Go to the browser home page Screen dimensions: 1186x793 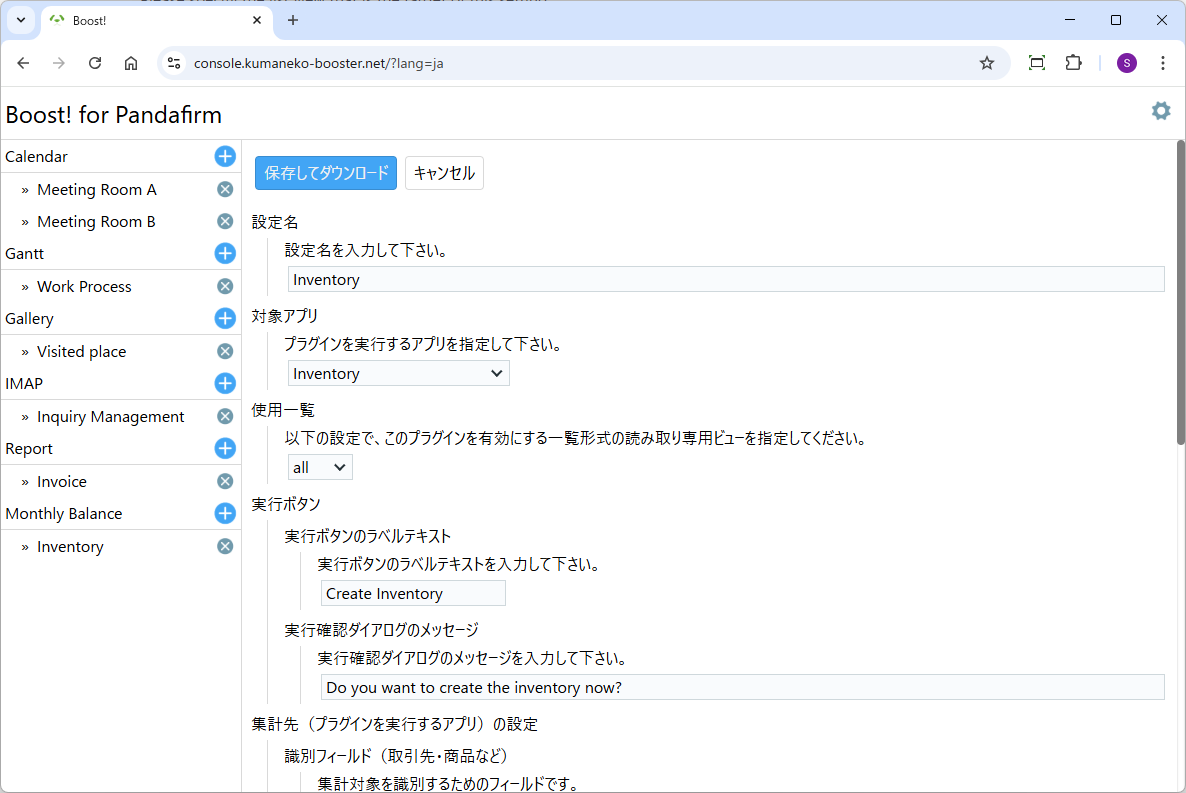click(131, 64)
